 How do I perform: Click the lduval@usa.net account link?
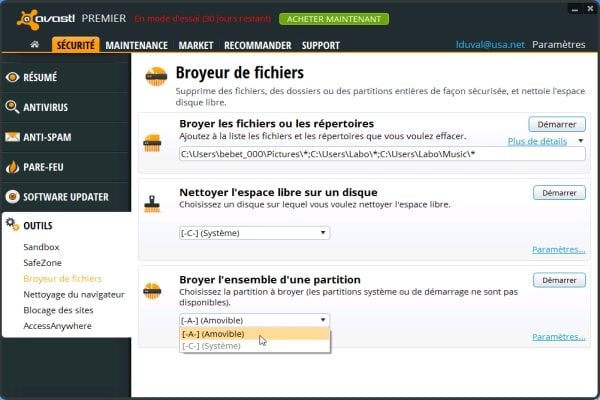point(490,44)
